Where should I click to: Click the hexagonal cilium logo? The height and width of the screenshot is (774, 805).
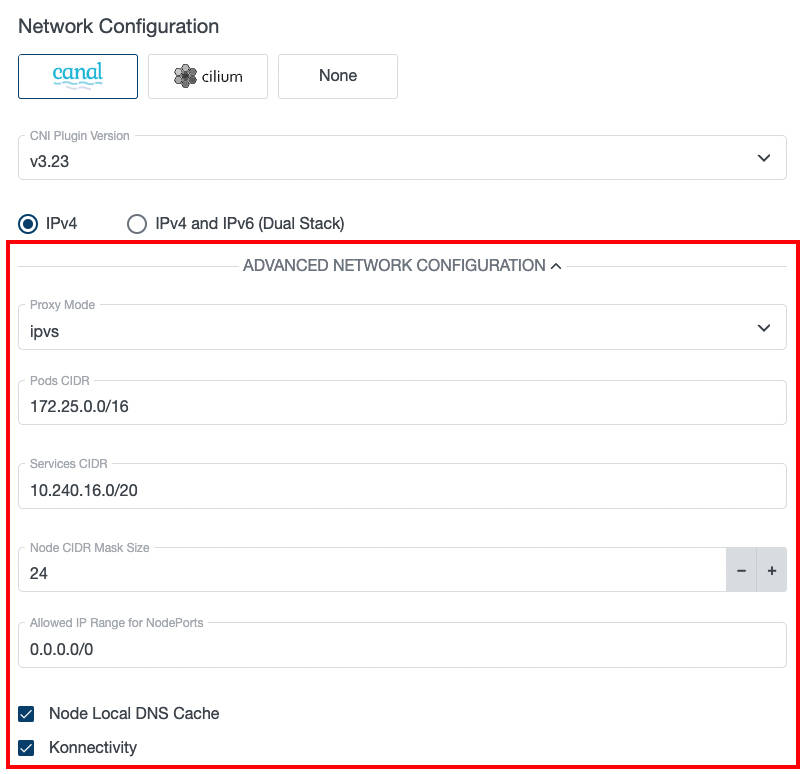[183, 76]
